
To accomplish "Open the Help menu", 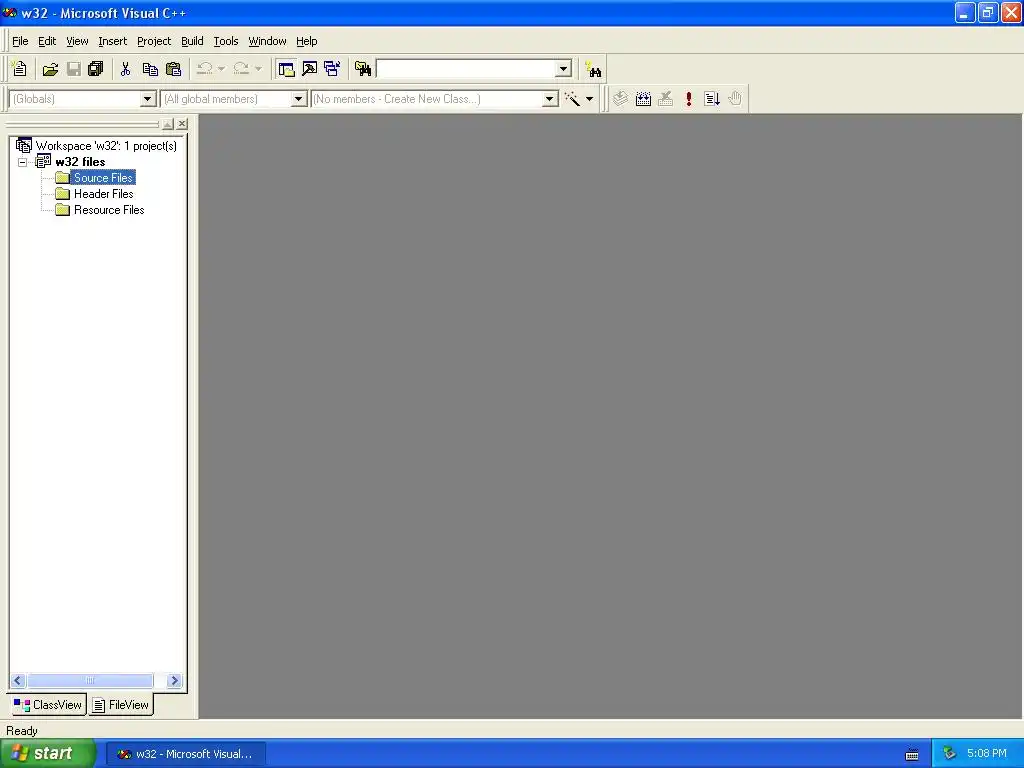I will point(306,41).
